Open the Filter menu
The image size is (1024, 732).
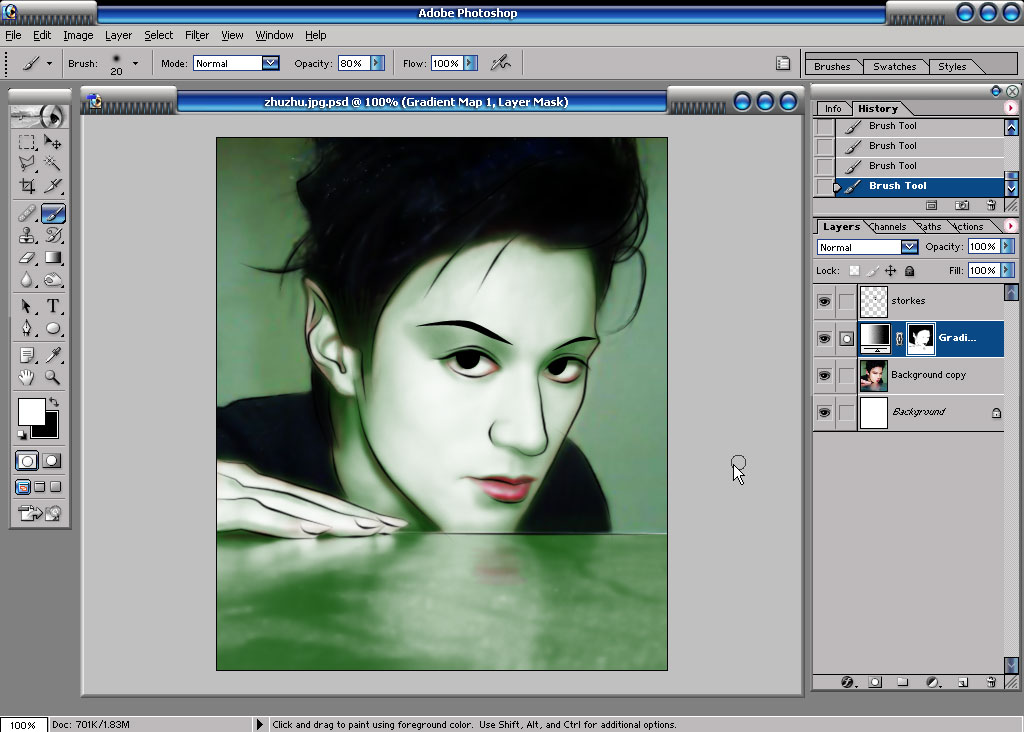197,35
